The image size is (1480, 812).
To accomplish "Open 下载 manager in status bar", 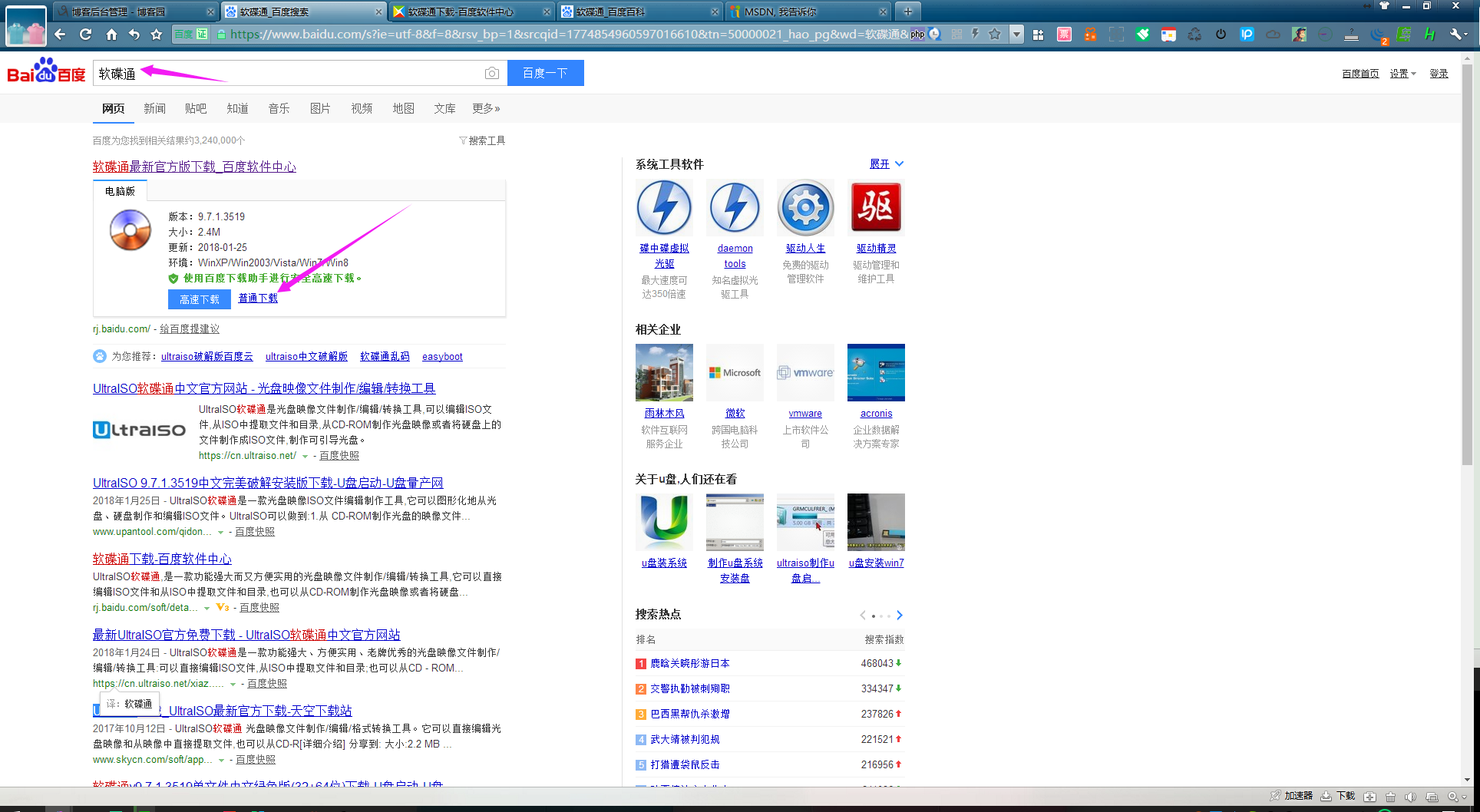I will point(1338,796).
